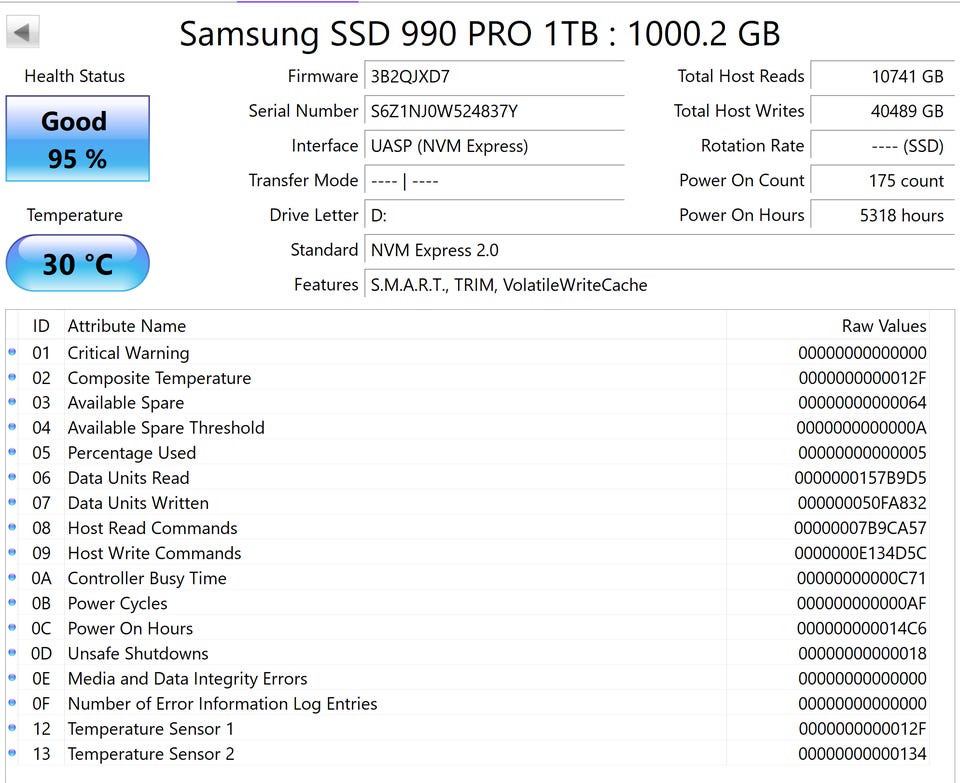960x783 pixels.
Task: Select the Available Spare attribute name
Action: 126,403
